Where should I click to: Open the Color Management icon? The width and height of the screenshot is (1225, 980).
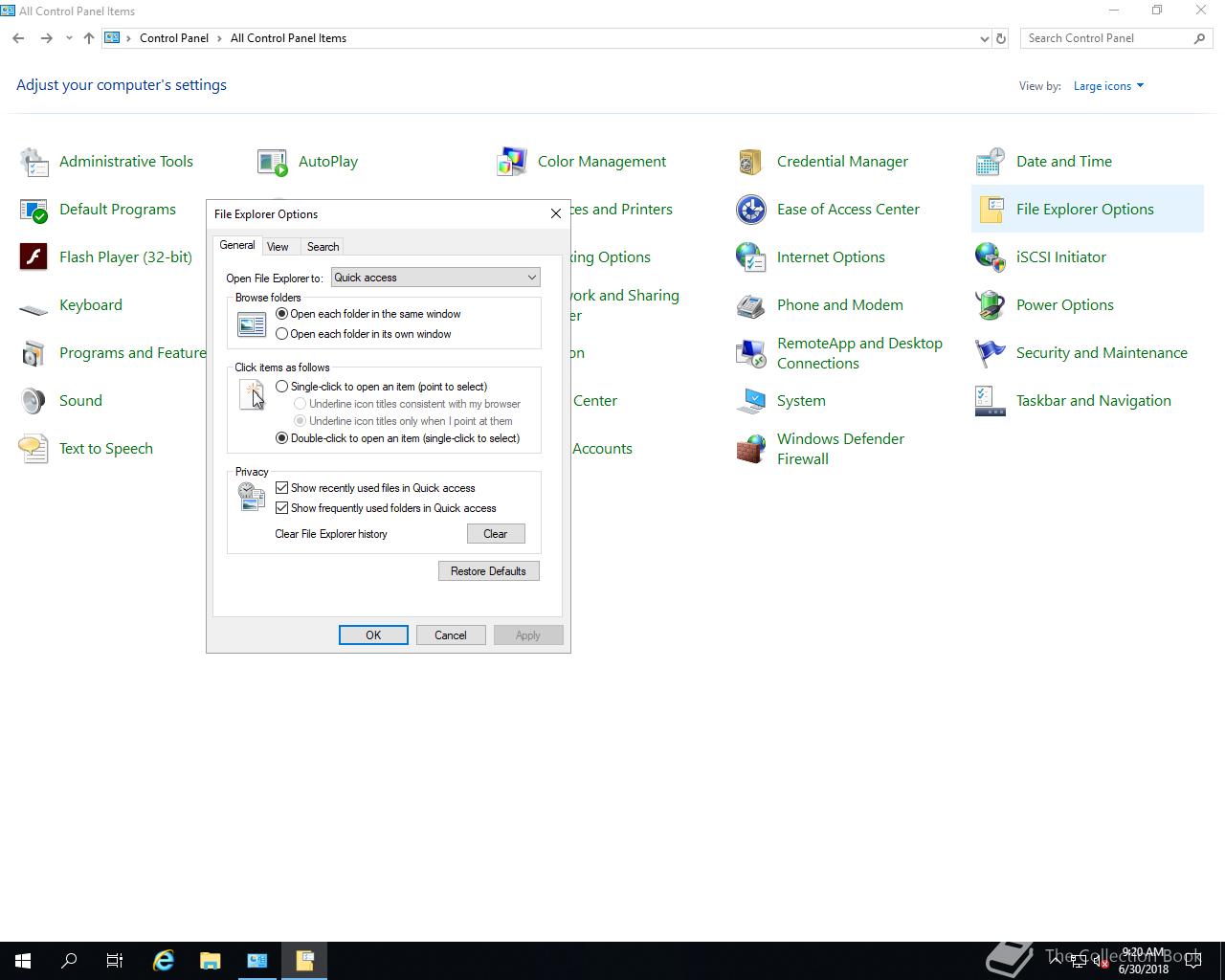point(512,162)
